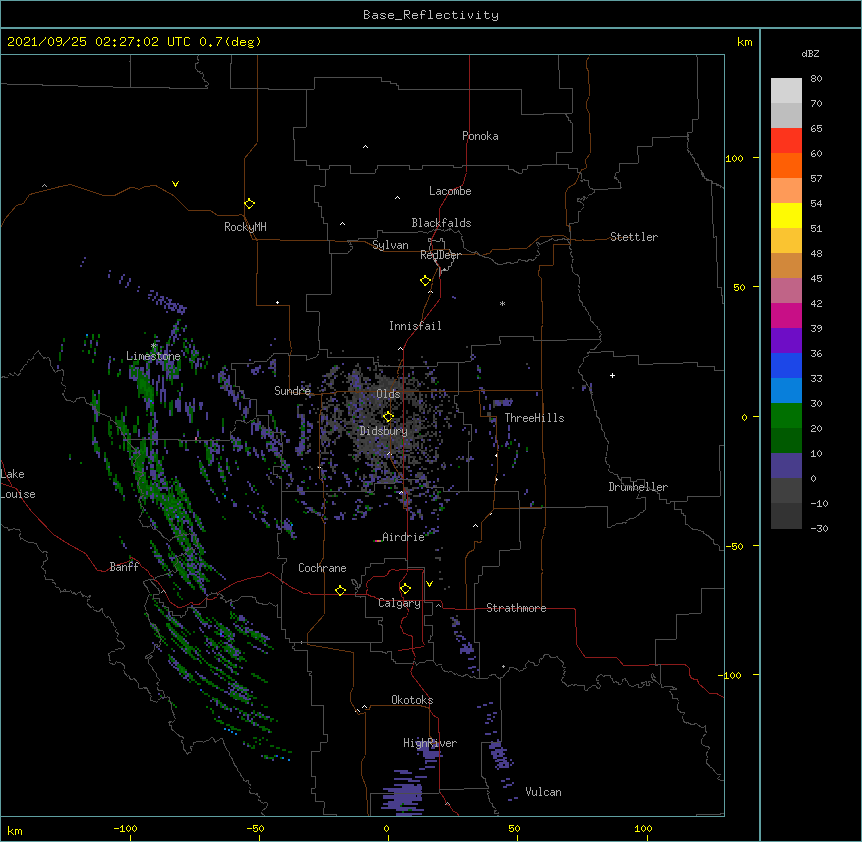Click the RedDeer city label
862x842 pixels.
[x=440, y=255]
